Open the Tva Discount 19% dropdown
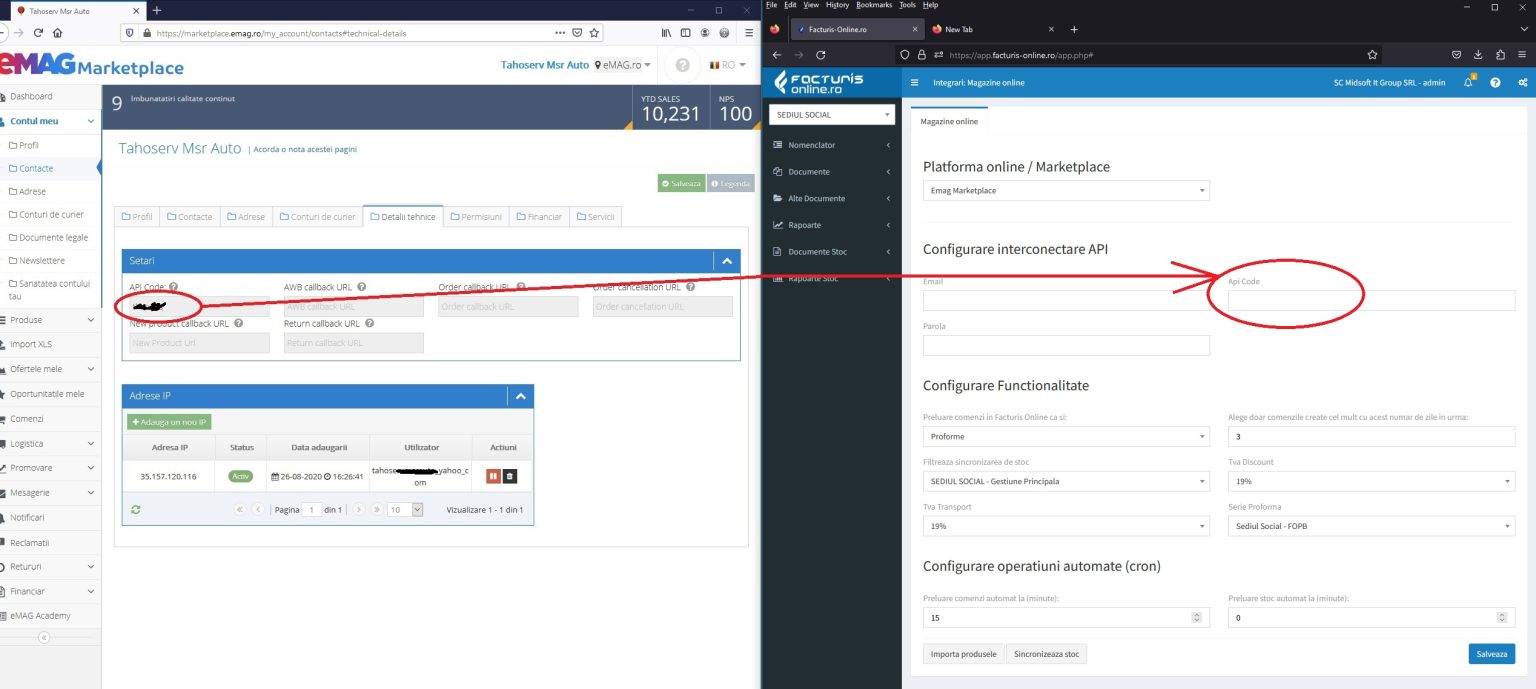This screenshot has width=1536, height=689. point(1371,481)
